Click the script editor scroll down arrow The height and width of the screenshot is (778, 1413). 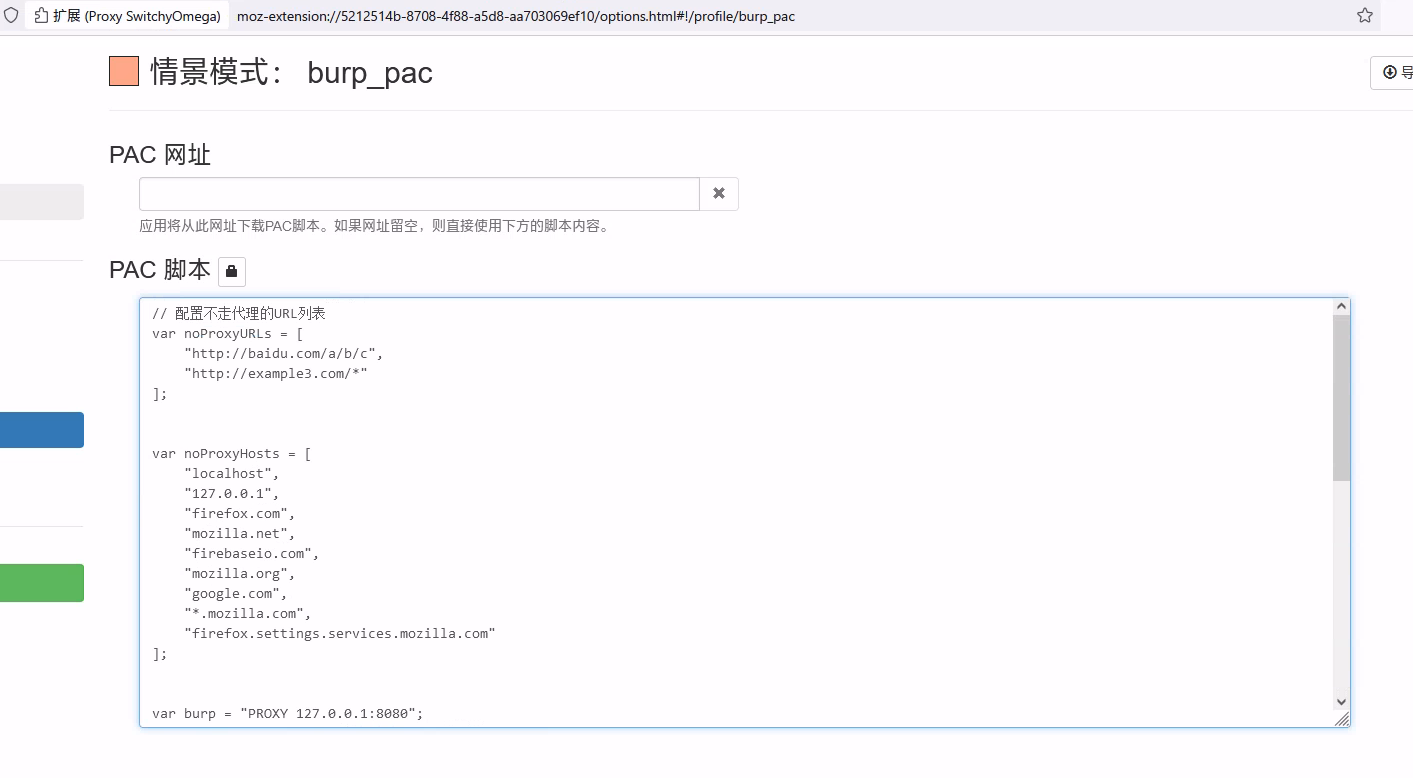tap(1341, 702)
